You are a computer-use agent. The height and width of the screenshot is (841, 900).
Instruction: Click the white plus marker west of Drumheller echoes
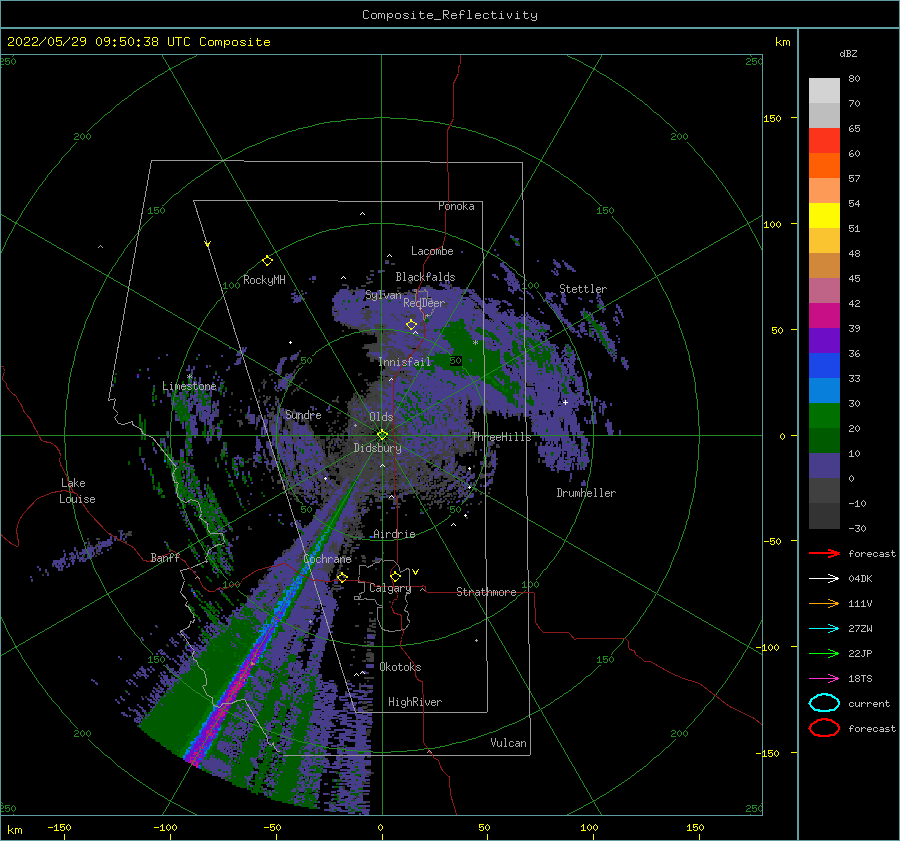[x=565, y=402]
